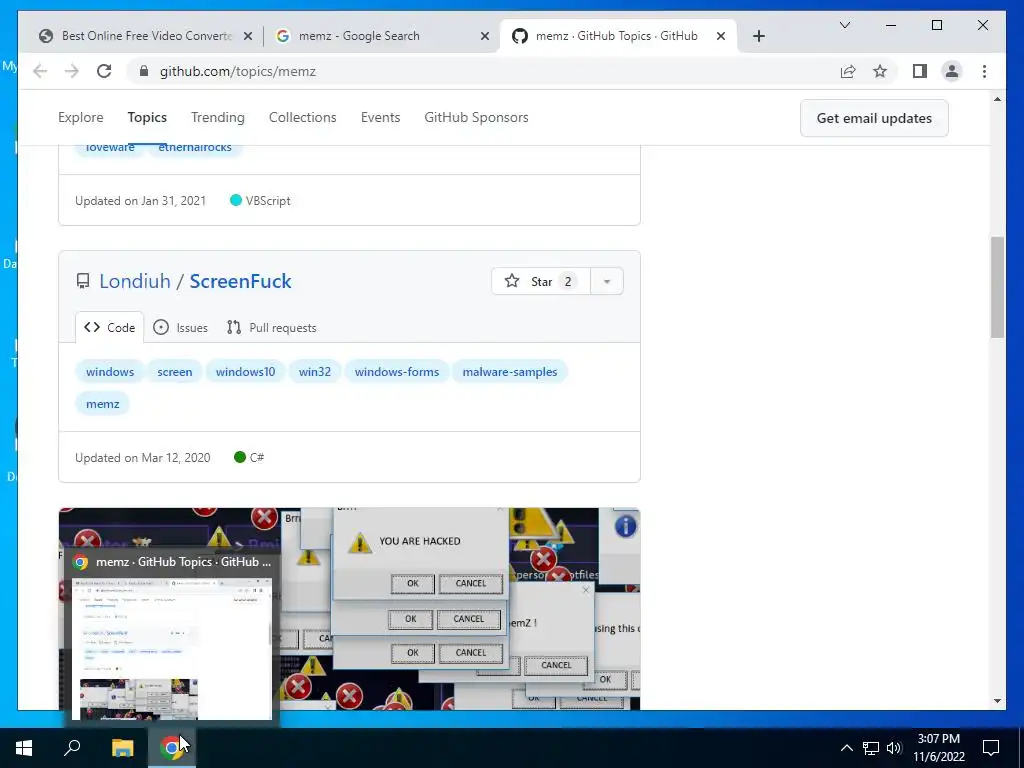Image resolution: width=1024 pixels, height=768 pixels.
Task: View site security lock info
Action: point(144,71)
